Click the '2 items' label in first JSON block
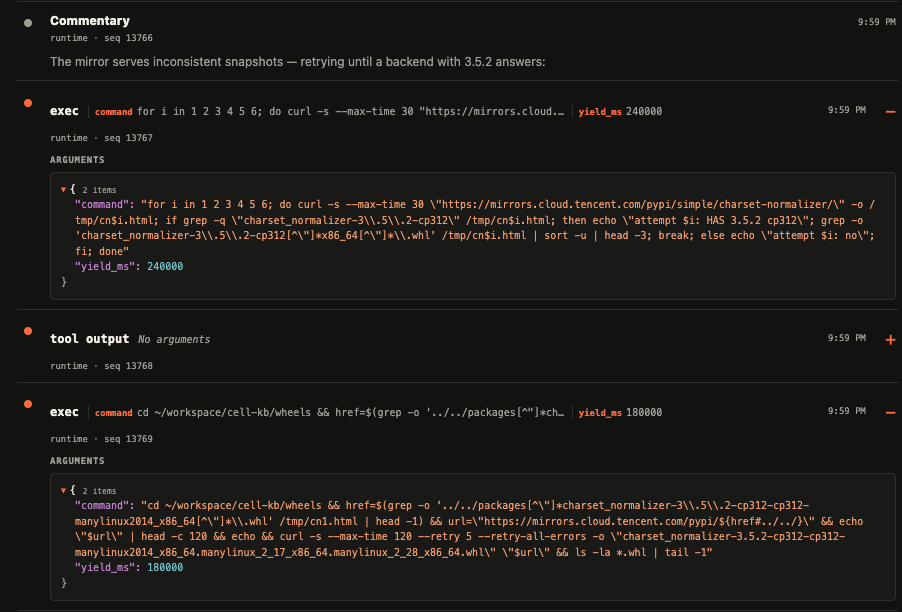902x612 pixels. (99, 190)
